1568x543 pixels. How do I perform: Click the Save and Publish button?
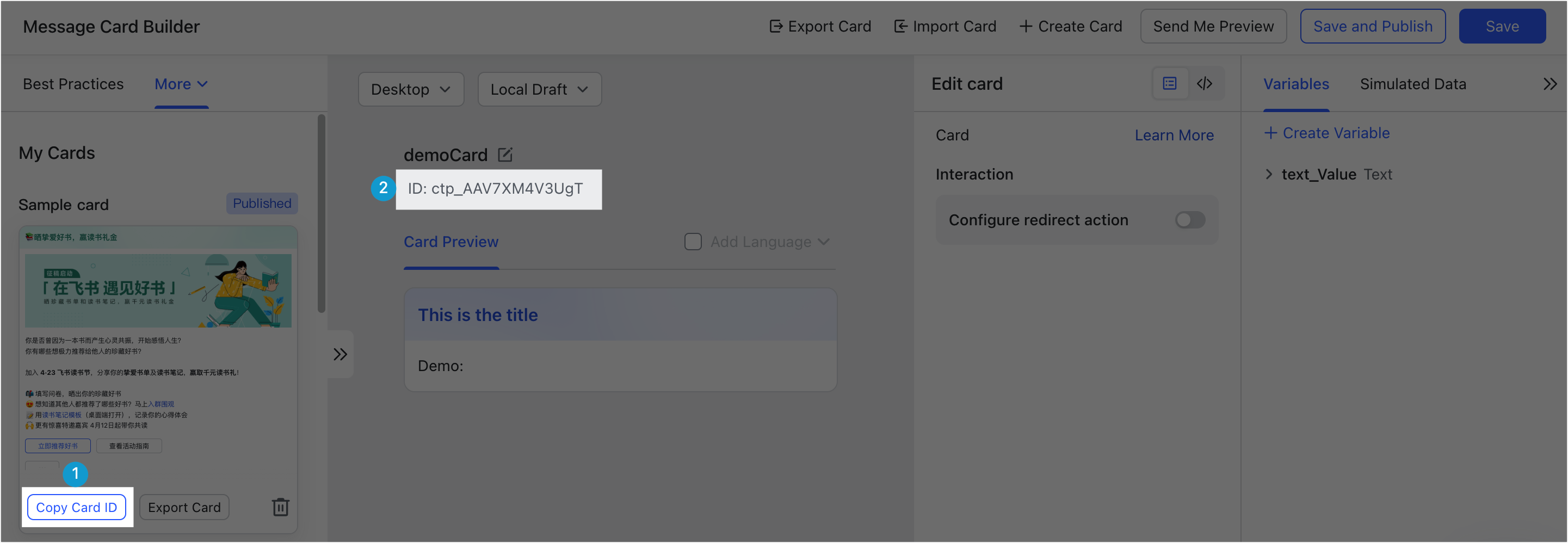(x=1373, y=26)
